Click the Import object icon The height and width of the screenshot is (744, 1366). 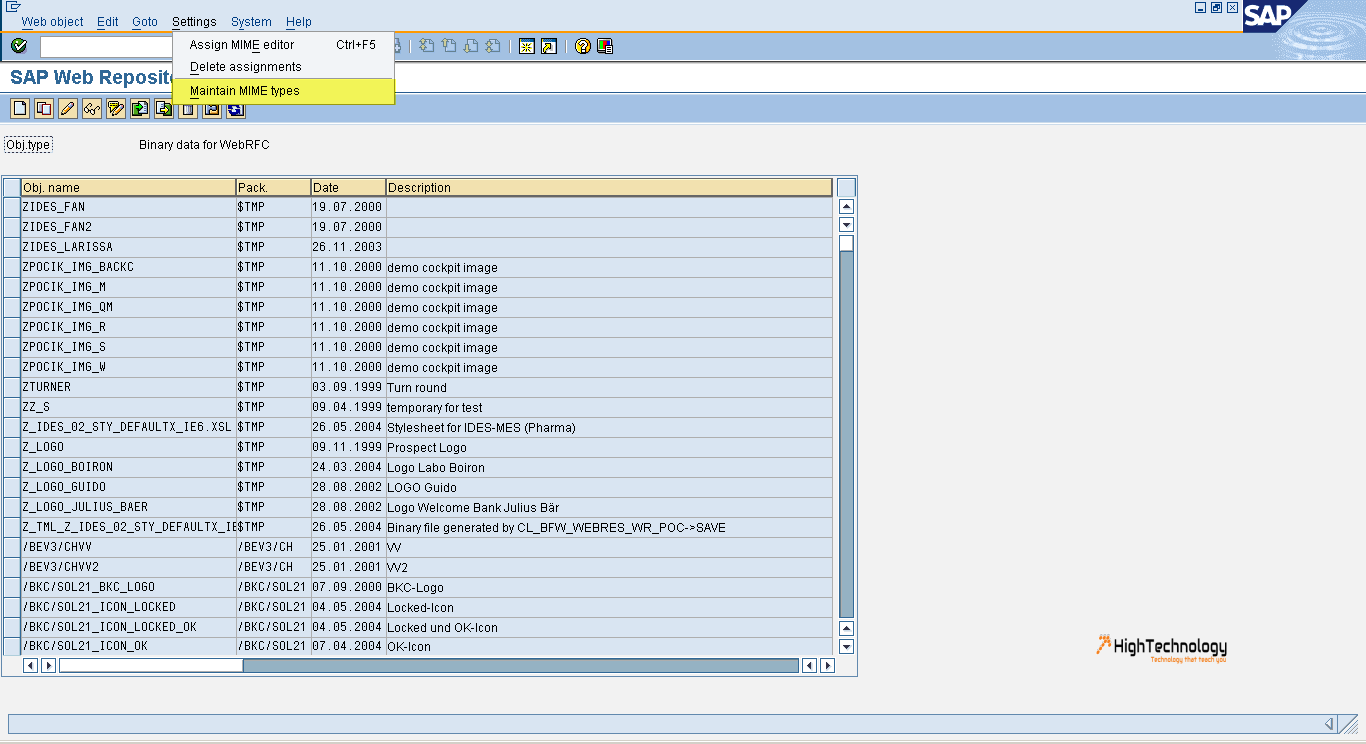(140, 108)
